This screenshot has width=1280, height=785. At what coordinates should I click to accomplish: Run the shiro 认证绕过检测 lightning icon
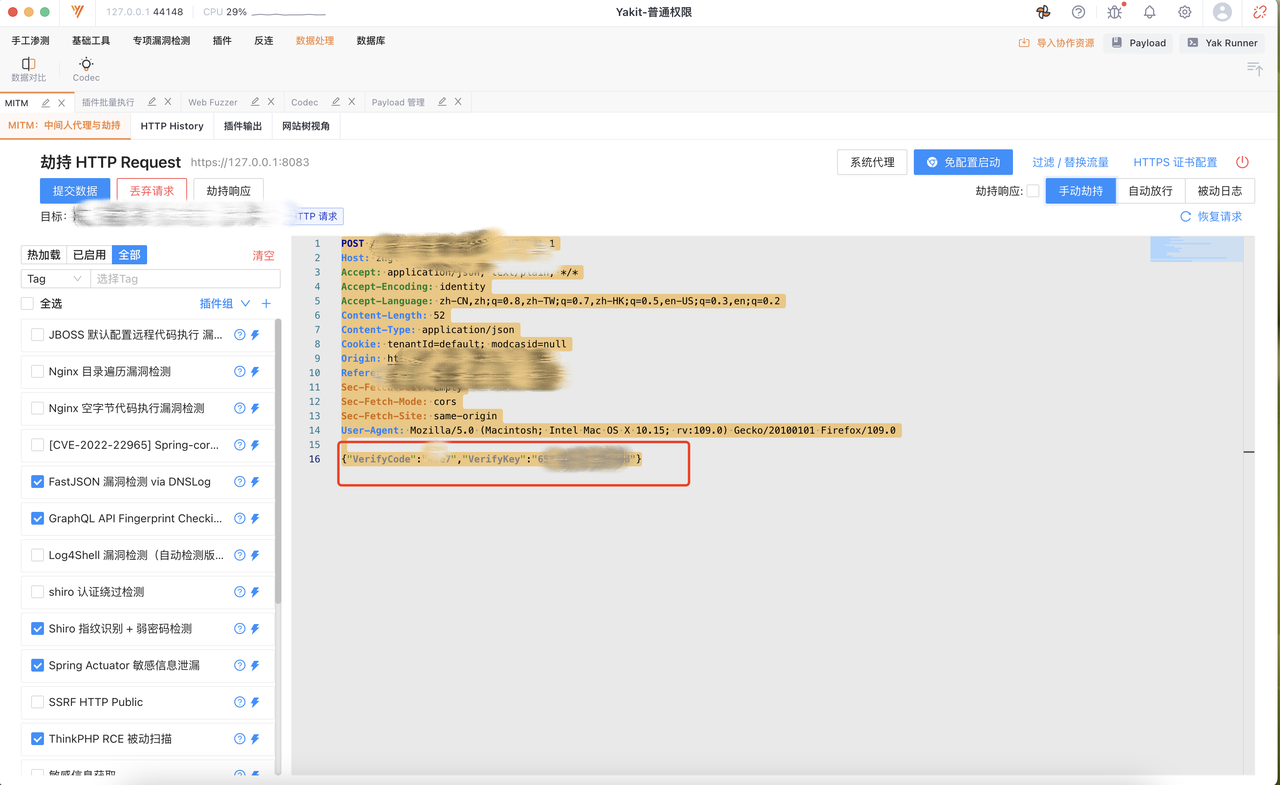click(255, 592)
